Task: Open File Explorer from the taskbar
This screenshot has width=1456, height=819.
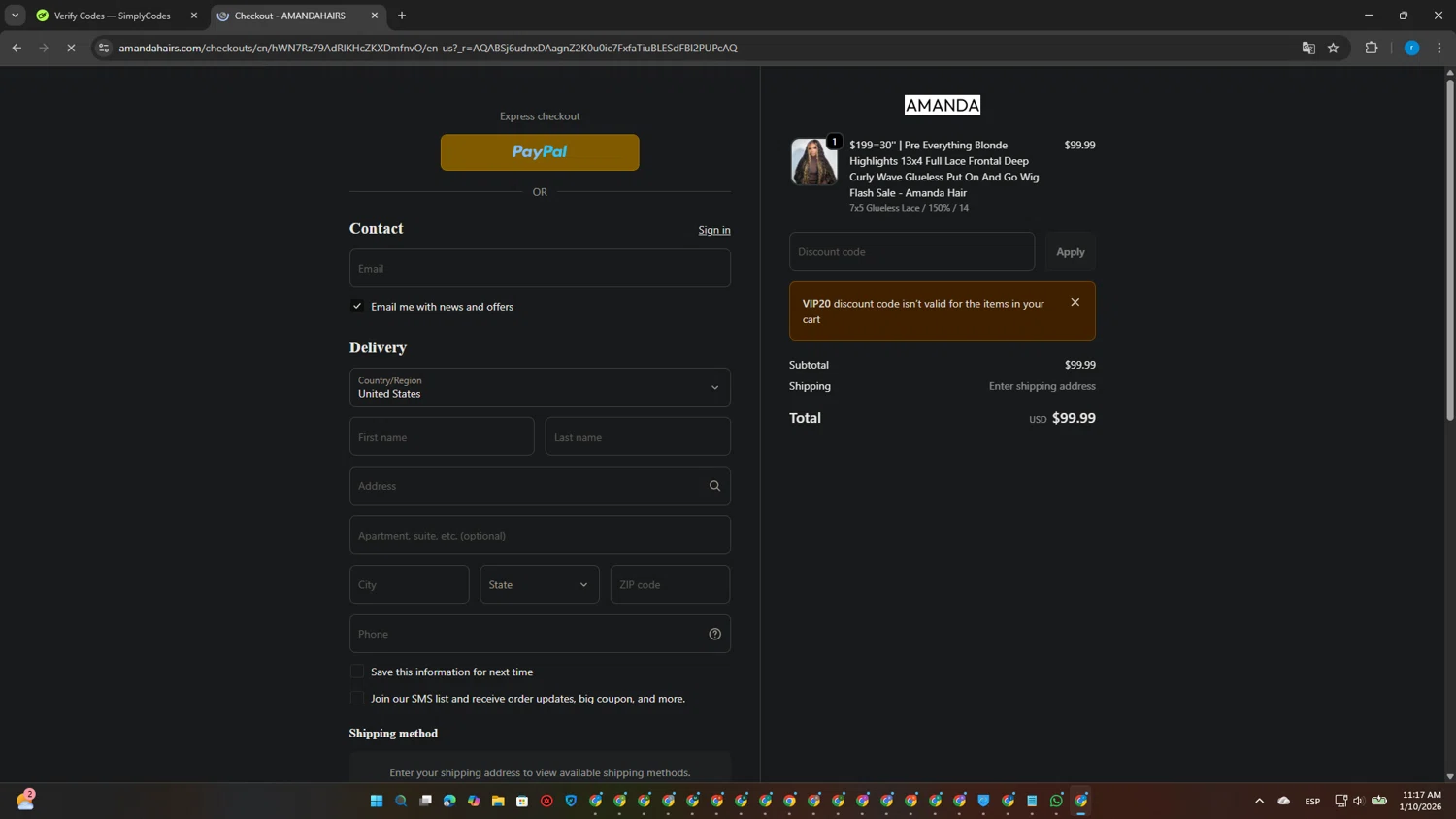Action: (x=498, y=801)
